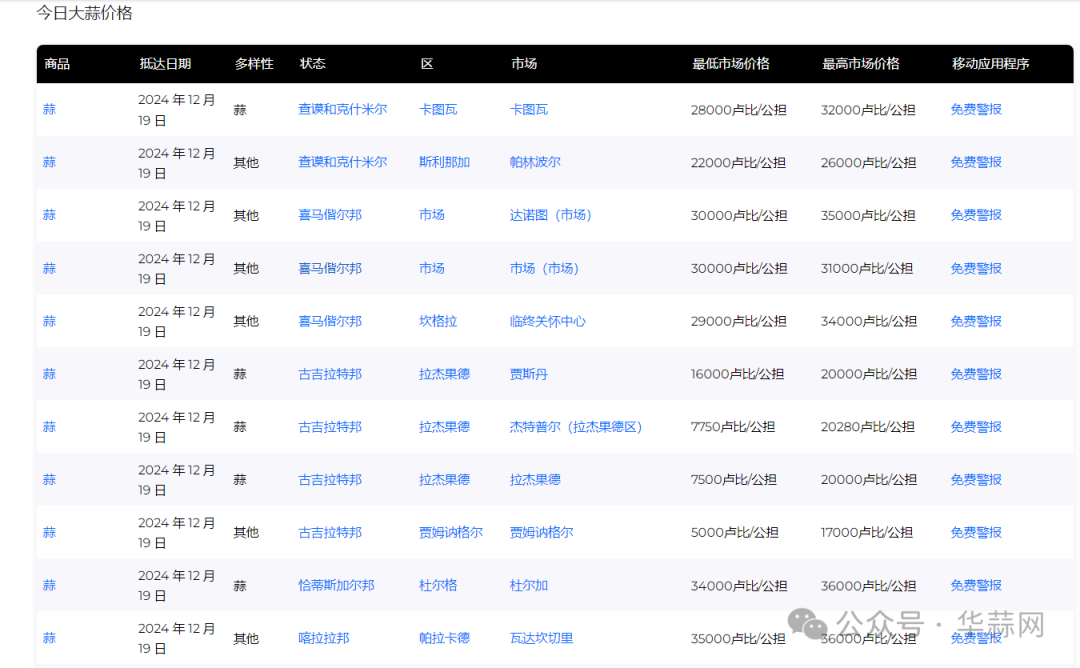
Task: Open the 杜尔加 market link
Action: (528, 585)
